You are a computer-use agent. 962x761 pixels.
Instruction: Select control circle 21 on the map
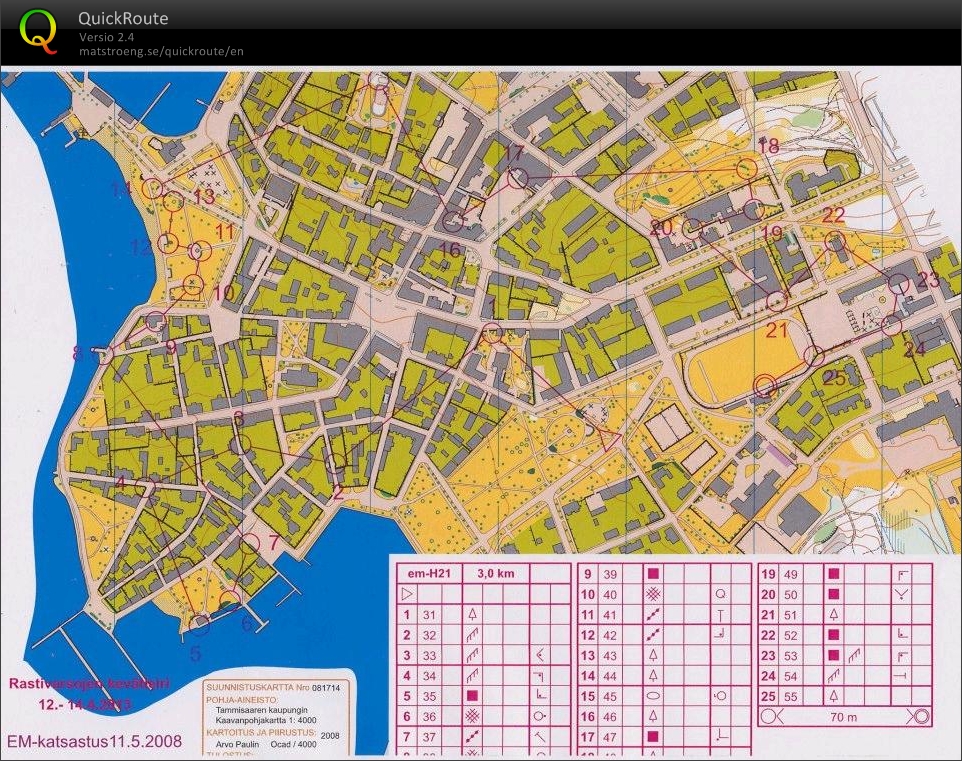777,301
